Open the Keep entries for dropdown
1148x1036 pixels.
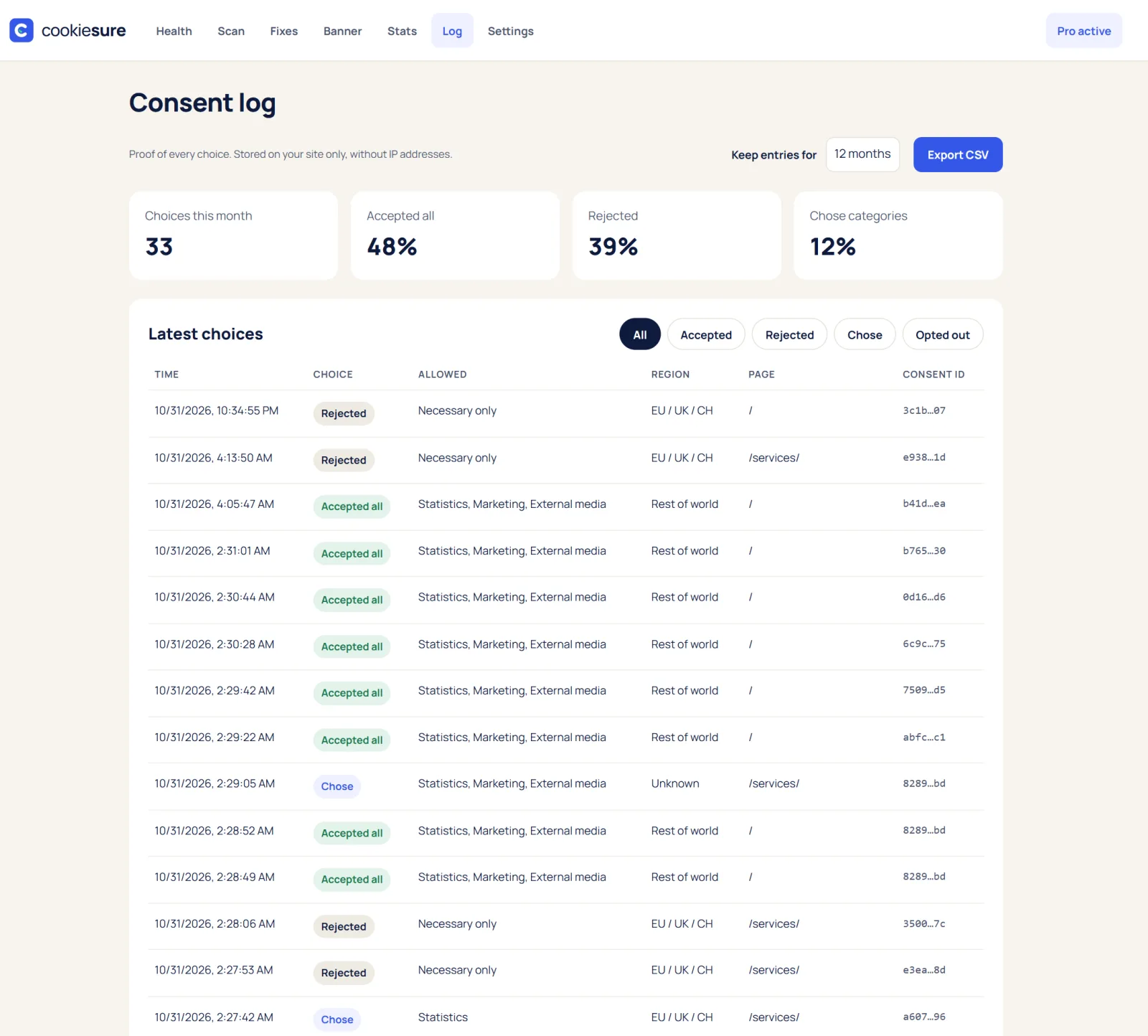click(862, 154)
